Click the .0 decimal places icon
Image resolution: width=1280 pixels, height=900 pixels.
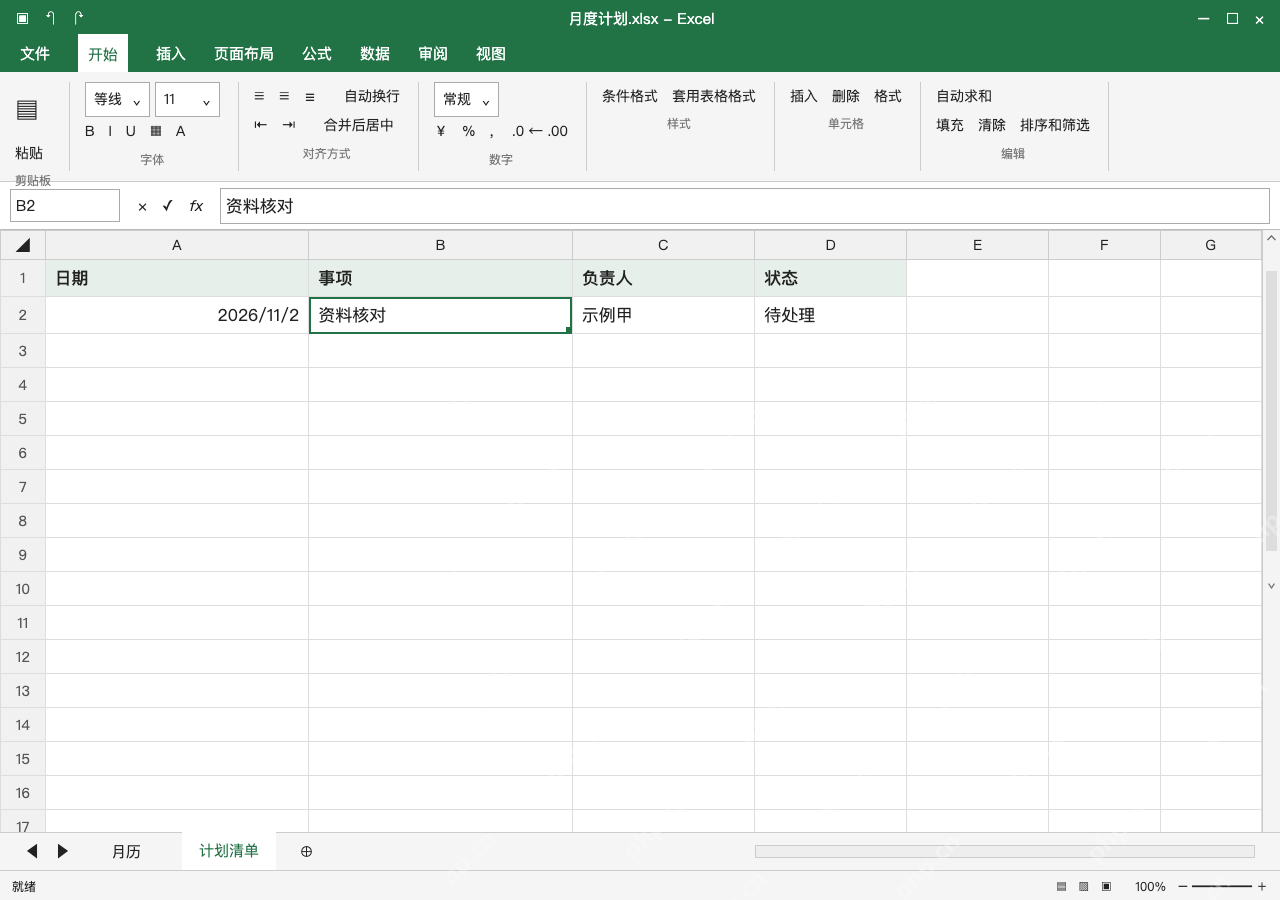(x=518, y=131)
